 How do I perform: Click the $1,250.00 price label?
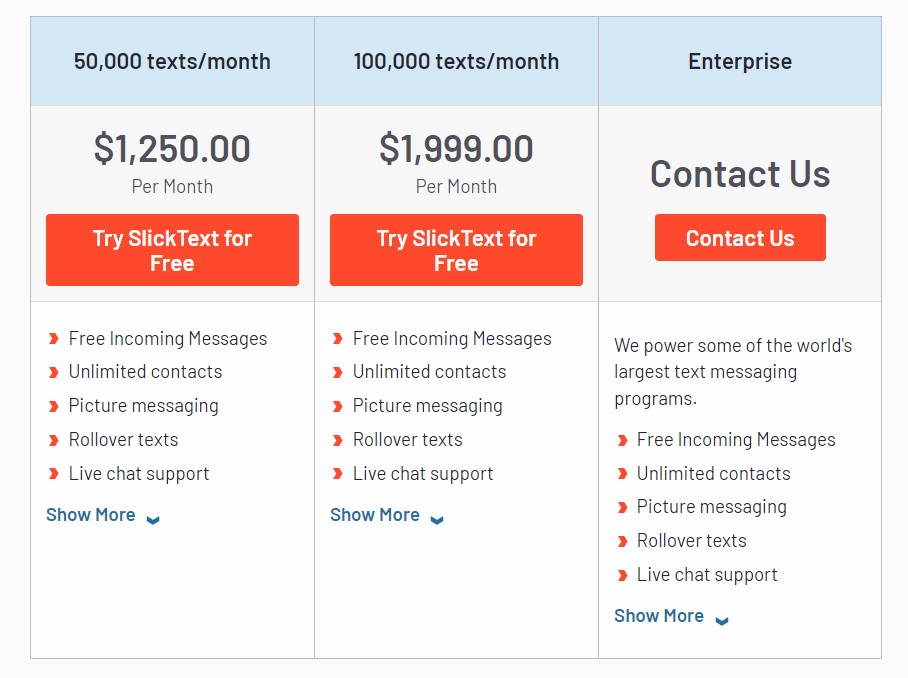coord(172,148)
